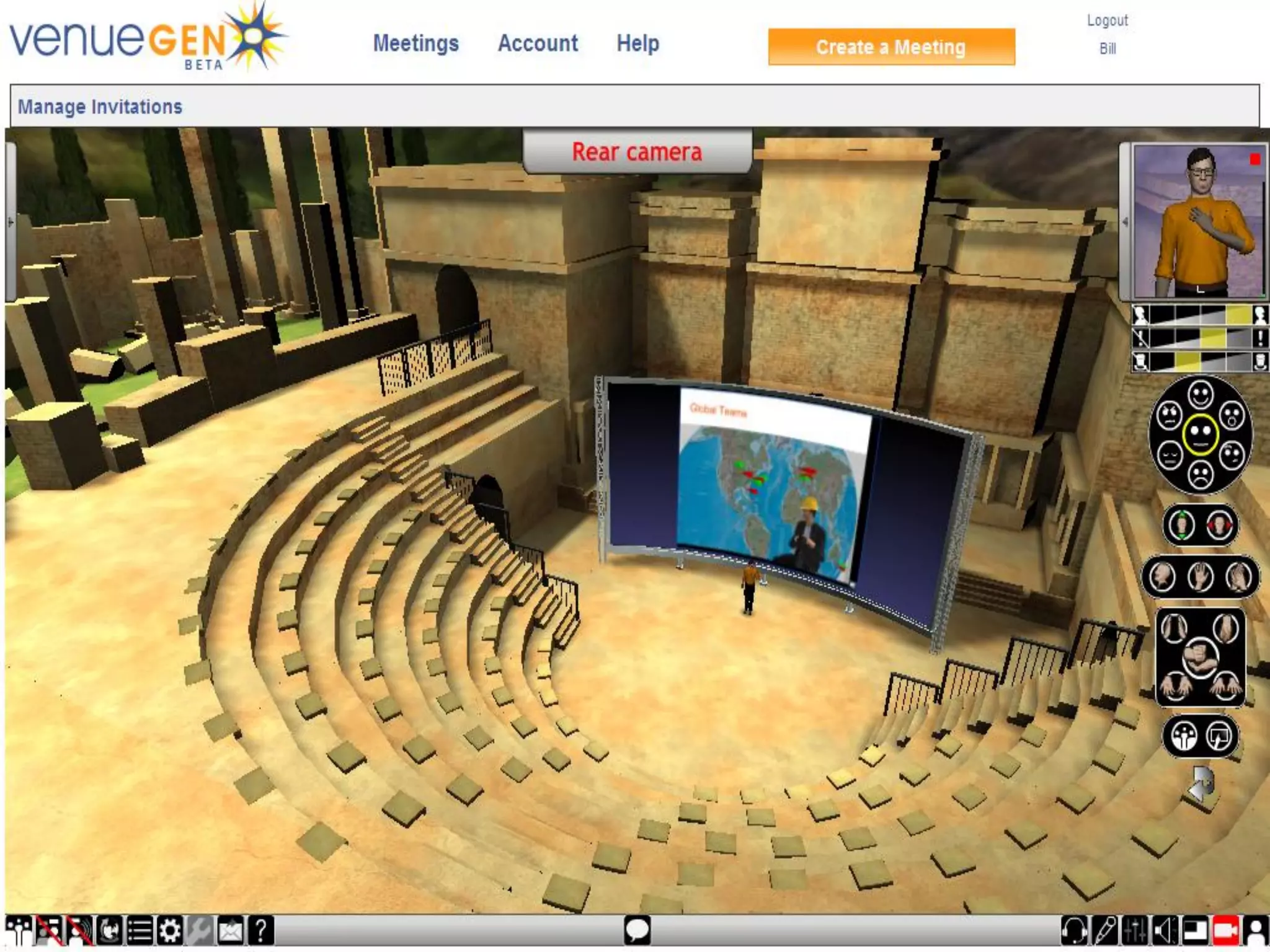Screen dimensions: 1270x952
Task: Open the Account menu
Action: click(538, 43)
